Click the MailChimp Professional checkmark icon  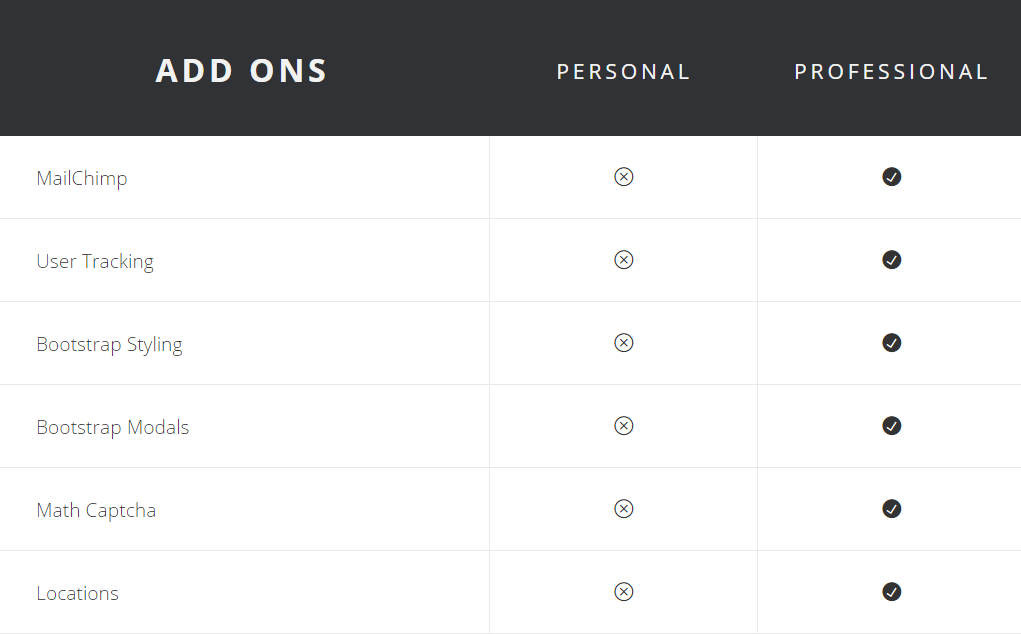(x=891, y=177)
